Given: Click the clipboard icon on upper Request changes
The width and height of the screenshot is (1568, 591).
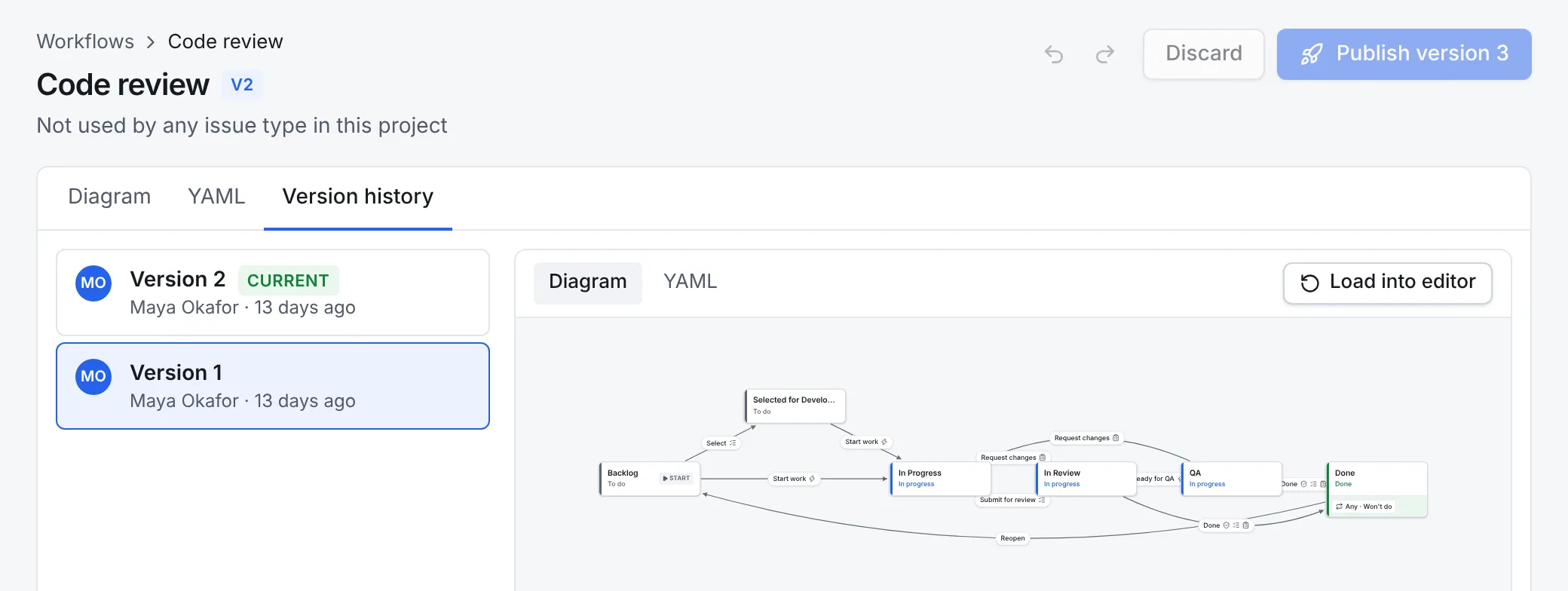Looking at the screenshot, I should (x=1116, y=438).
